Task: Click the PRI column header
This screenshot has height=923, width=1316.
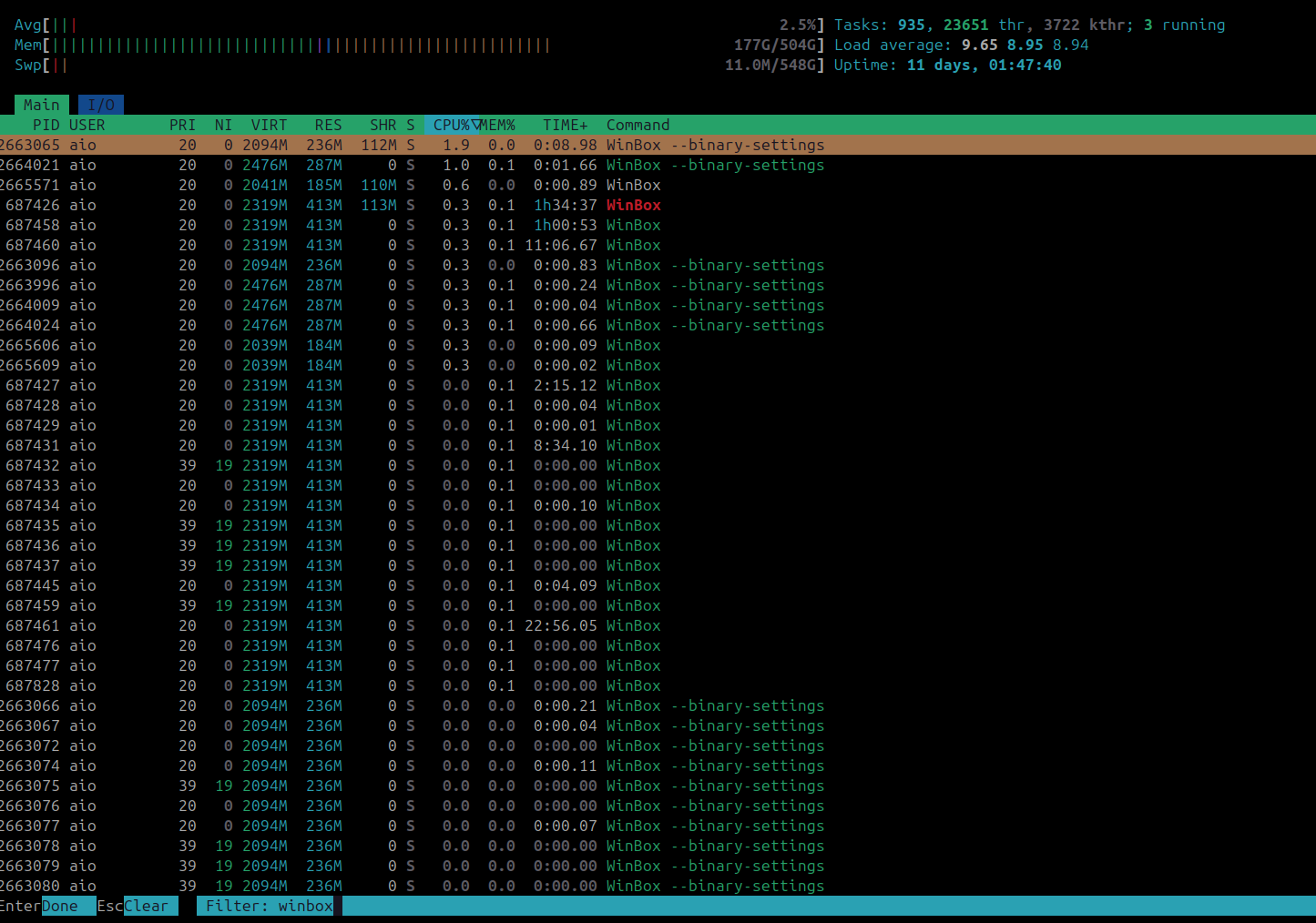Action: (182, 125)
